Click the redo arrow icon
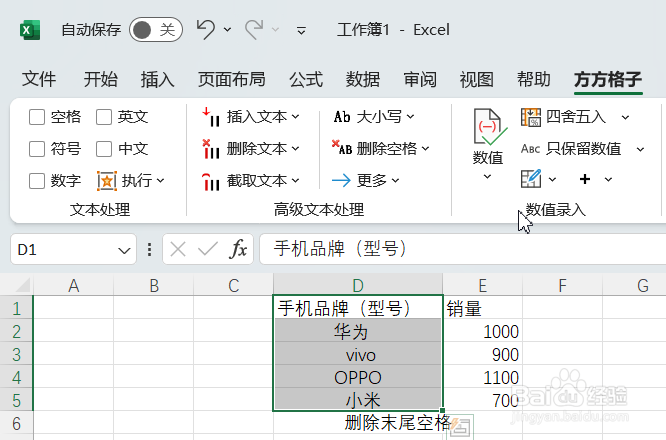This screenshot has height=440, width=666. click(x=254, y=29)
